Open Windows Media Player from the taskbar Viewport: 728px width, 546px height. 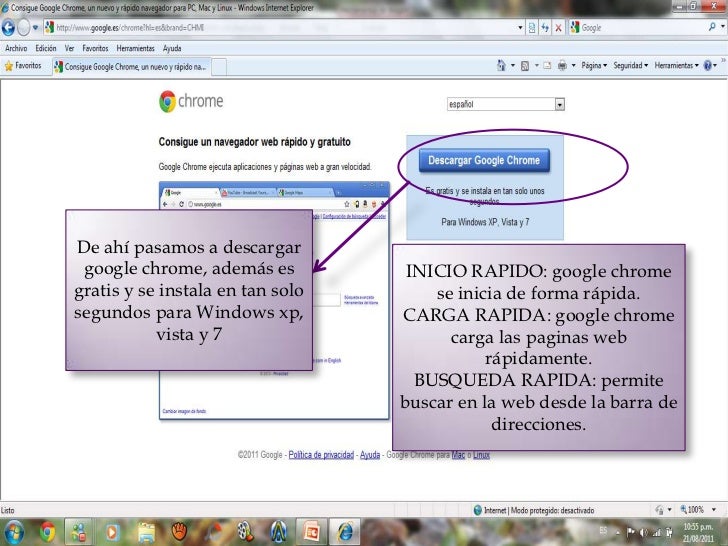[112, 532]
